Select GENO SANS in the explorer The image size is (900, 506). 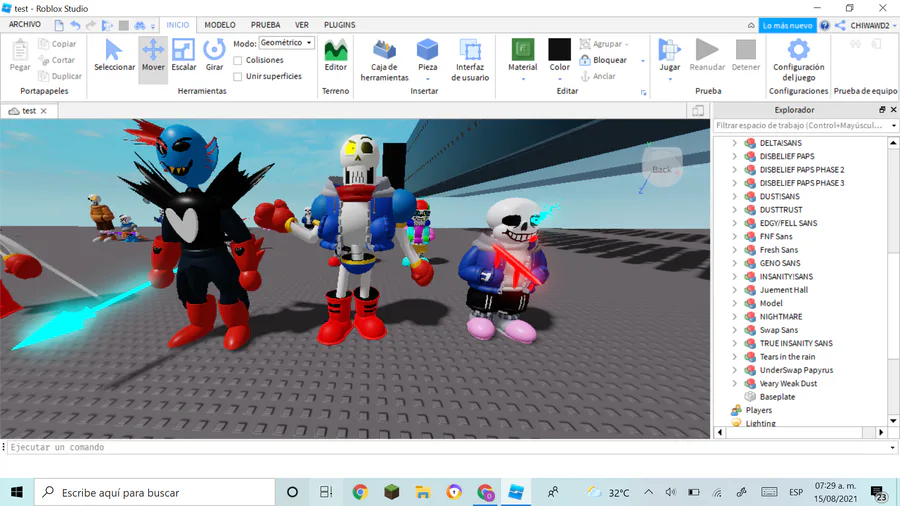tap(779, 263)
